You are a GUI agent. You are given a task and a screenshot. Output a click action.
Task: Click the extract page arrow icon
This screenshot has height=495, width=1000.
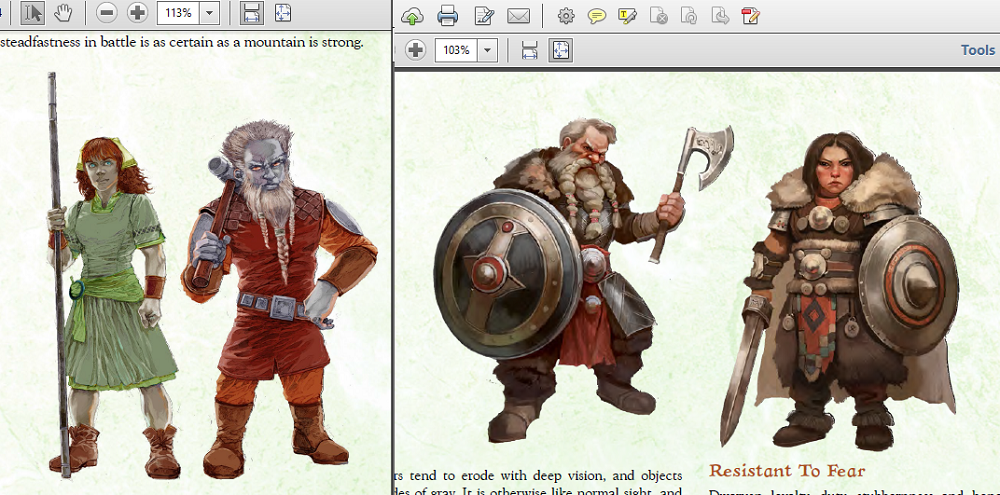pos(720,16)
